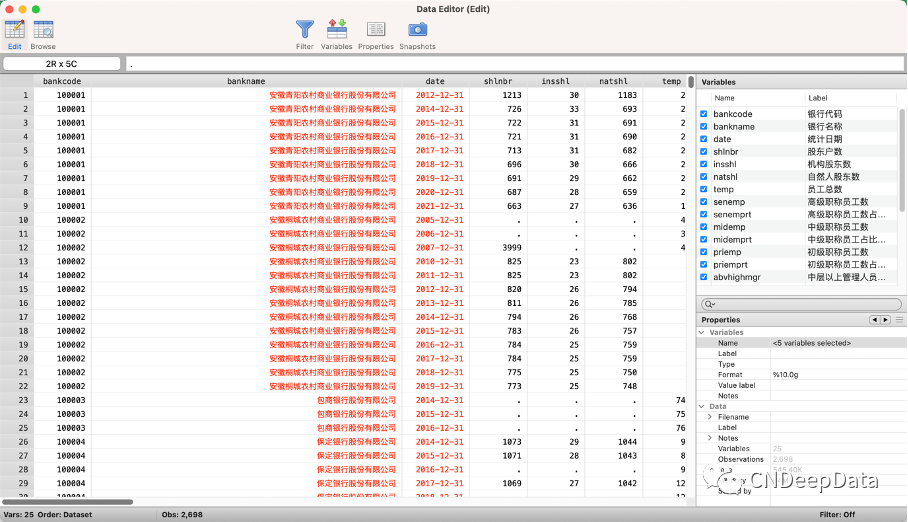The height and width of the screenshot is (522, 908).
Task: Expand the Filename property row
Action: pyautogui.click(x=710, y=417)
